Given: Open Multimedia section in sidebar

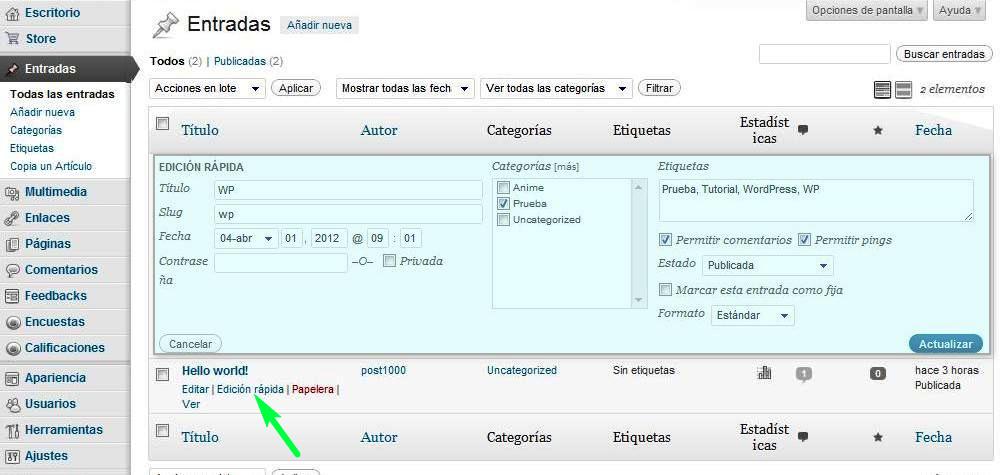Looking at the screenshot, I should 56,192.
